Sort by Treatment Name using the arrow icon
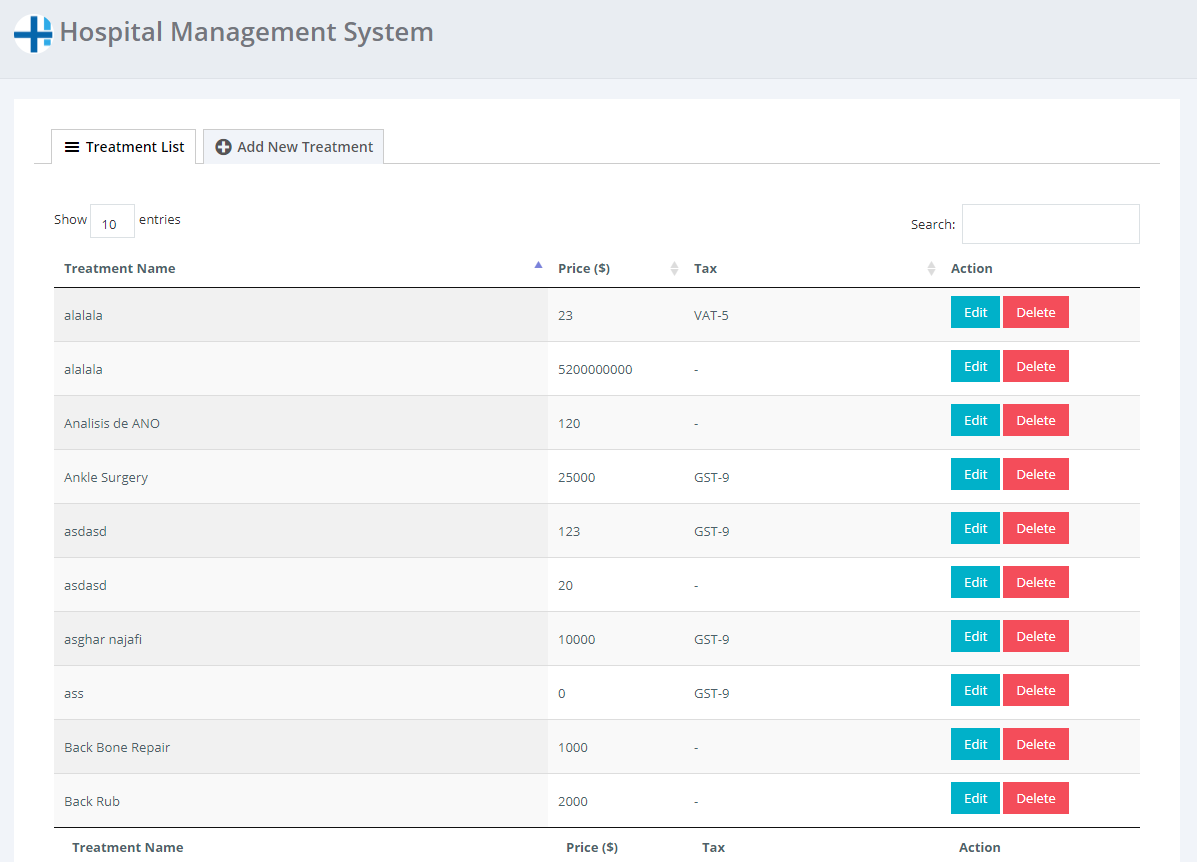This screenshot has width=1197, height=862. pos(538,266)
